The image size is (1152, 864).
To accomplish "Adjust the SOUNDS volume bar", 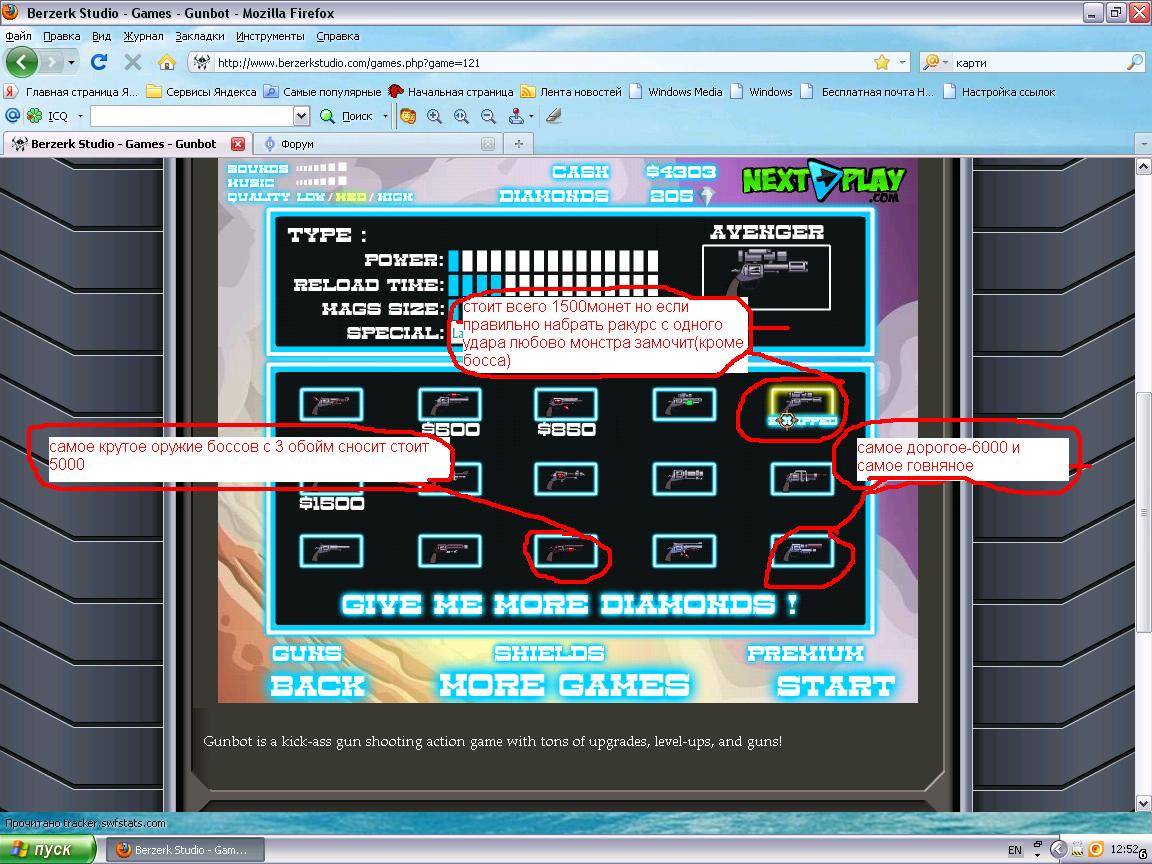I will click(x=321, y=169).
